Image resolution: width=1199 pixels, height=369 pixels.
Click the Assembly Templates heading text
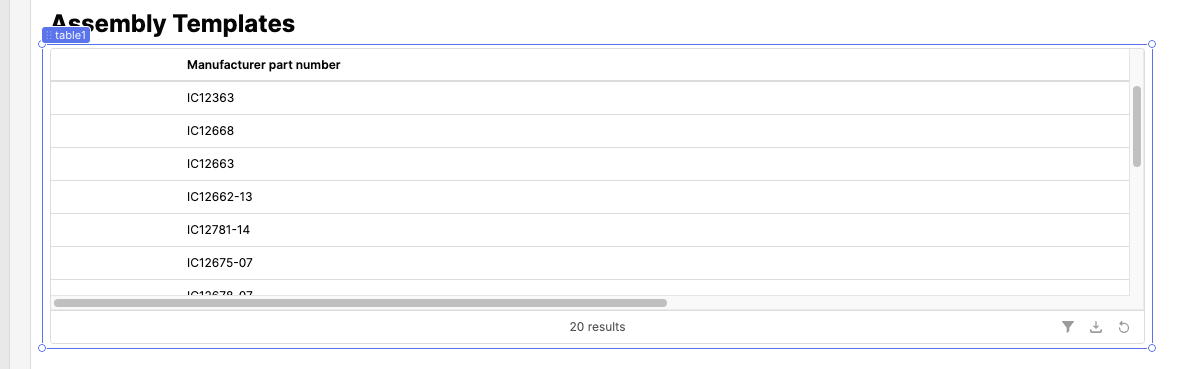pyautogui.click(x=173, y=23)
